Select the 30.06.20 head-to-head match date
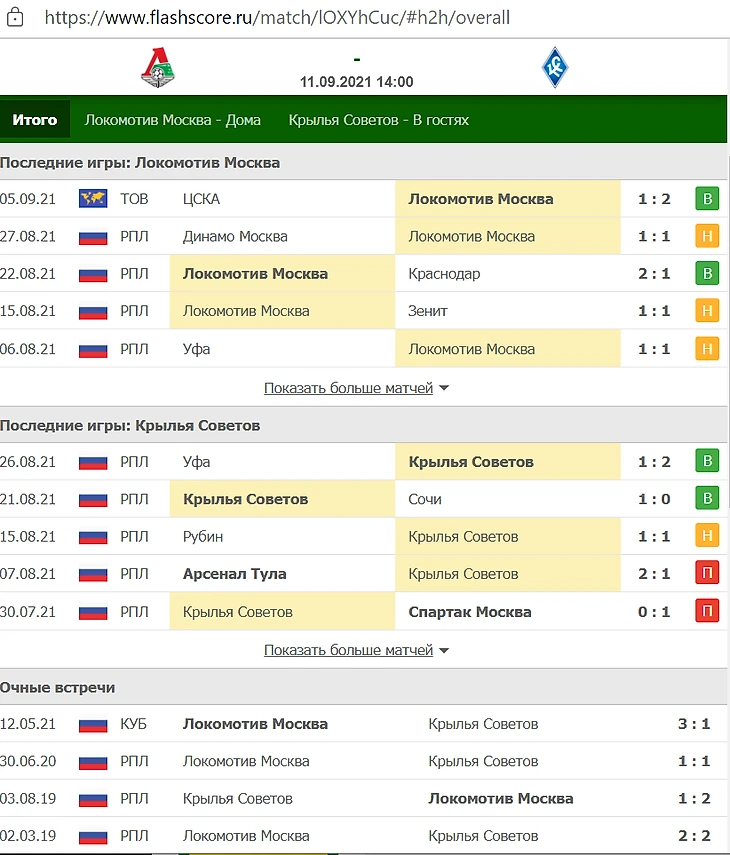Screen dimensions: 730x855 [28, 761]
